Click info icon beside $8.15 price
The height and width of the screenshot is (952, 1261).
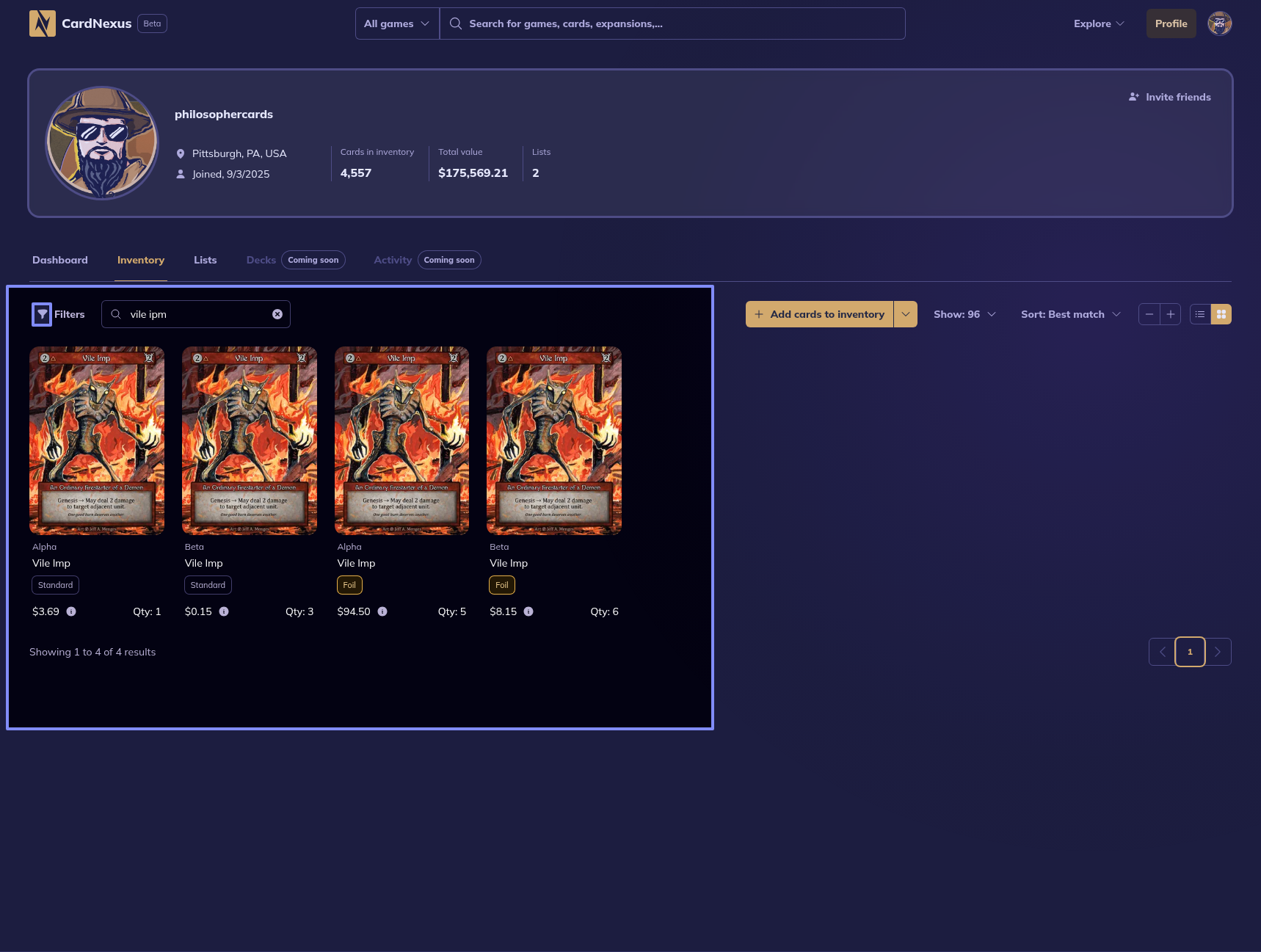(528, 611)
